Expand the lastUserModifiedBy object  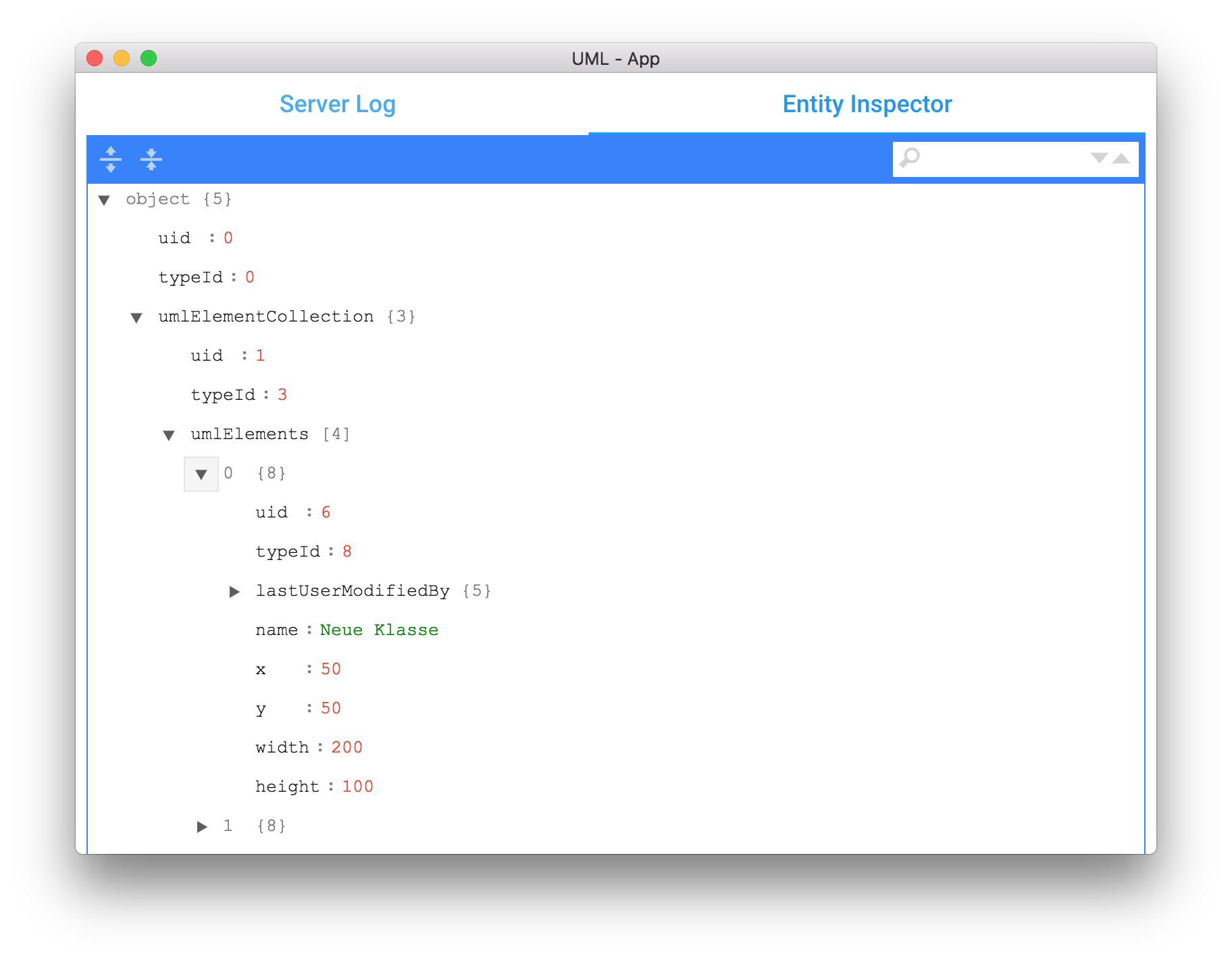click(x=234, y=592)
